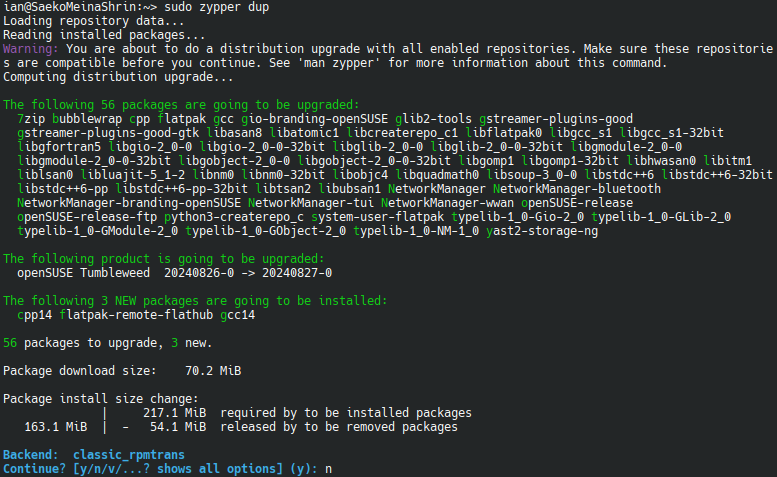
Task: Select the 'bubblewrap' package entry
Action: pos(87,119)
